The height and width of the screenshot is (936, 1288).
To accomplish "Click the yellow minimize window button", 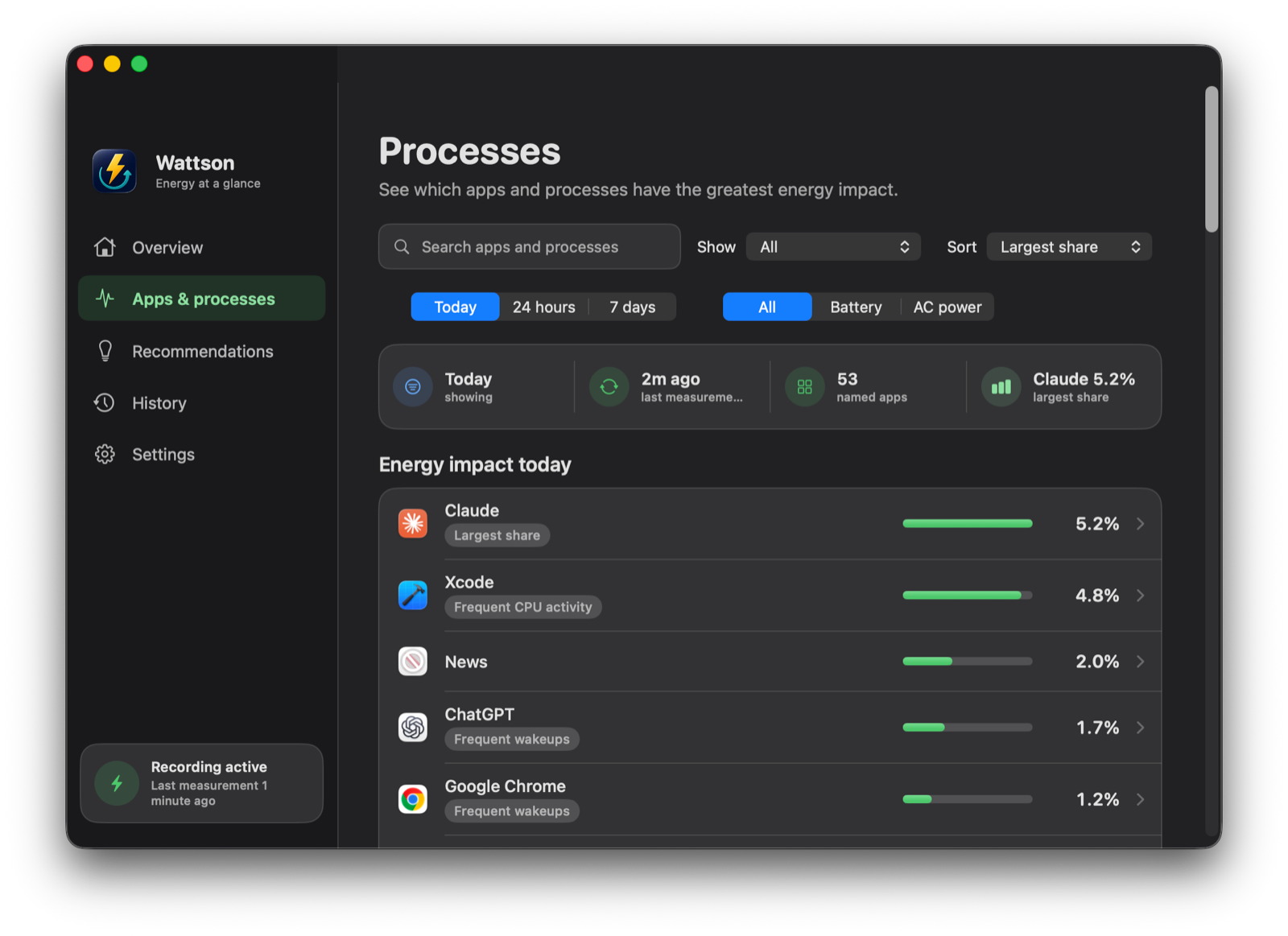I will point(112,64).
